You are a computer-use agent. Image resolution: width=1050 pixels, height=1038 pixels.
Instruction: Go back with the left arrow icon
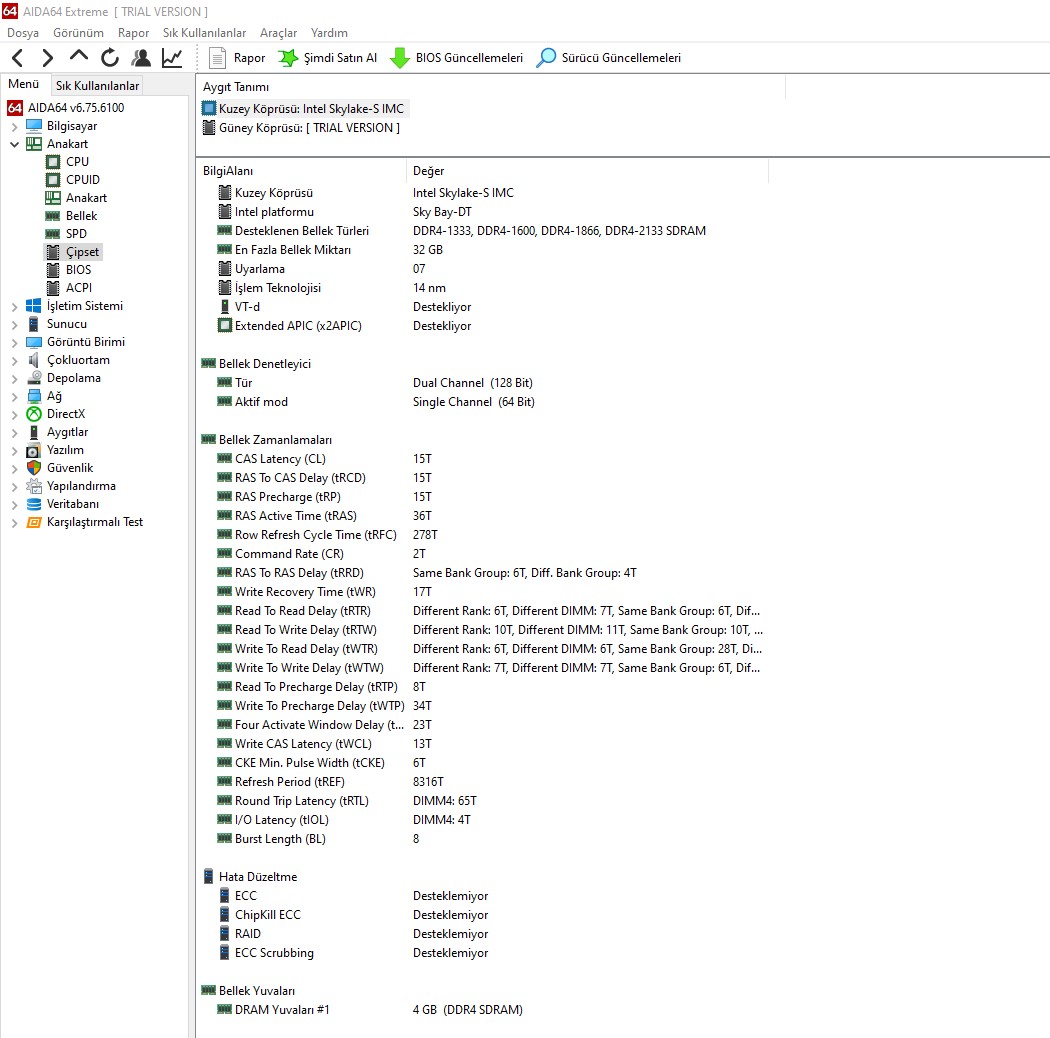pos(18,58)
